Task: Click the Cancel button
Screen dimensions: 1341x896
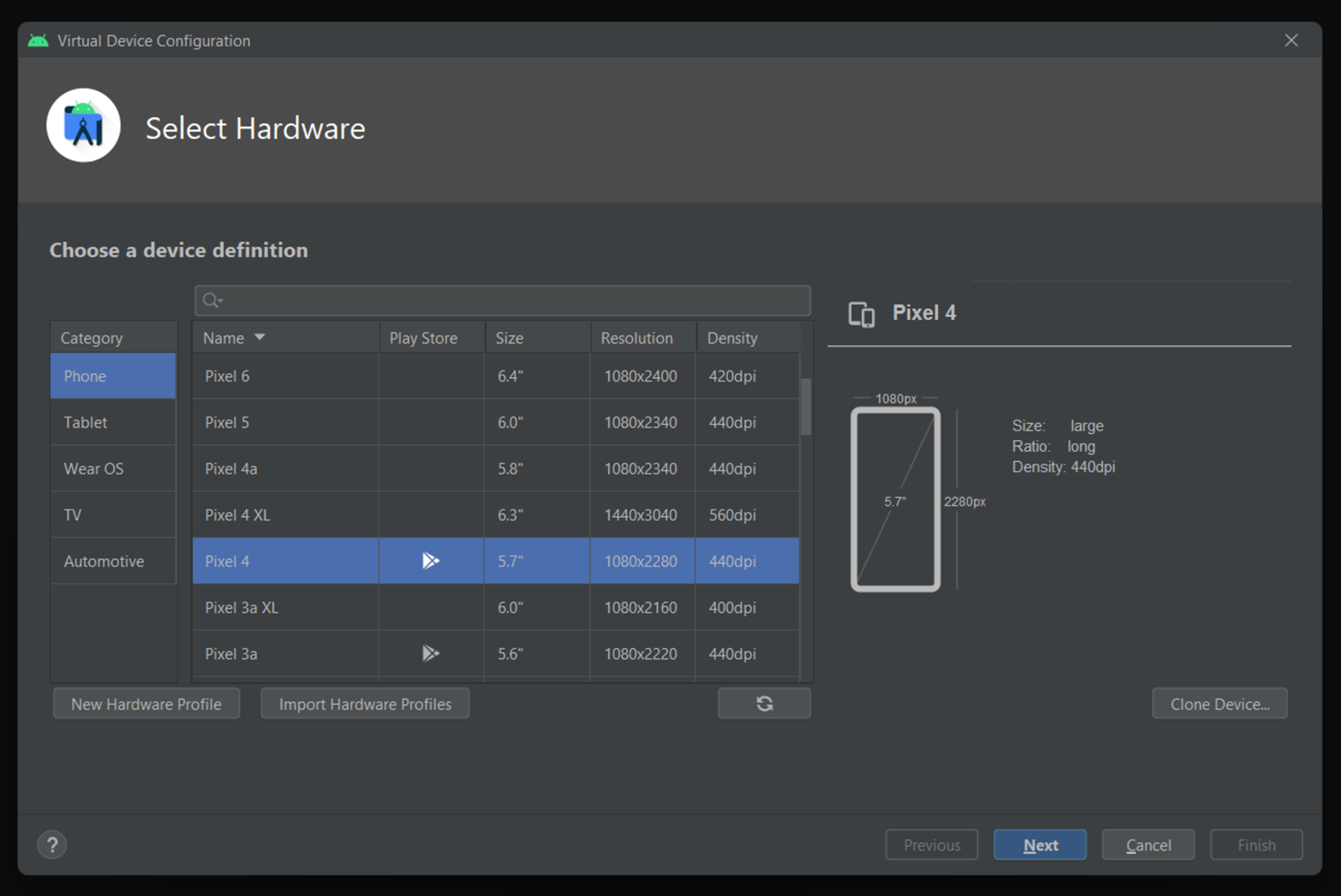Action: coord(1148,845)
